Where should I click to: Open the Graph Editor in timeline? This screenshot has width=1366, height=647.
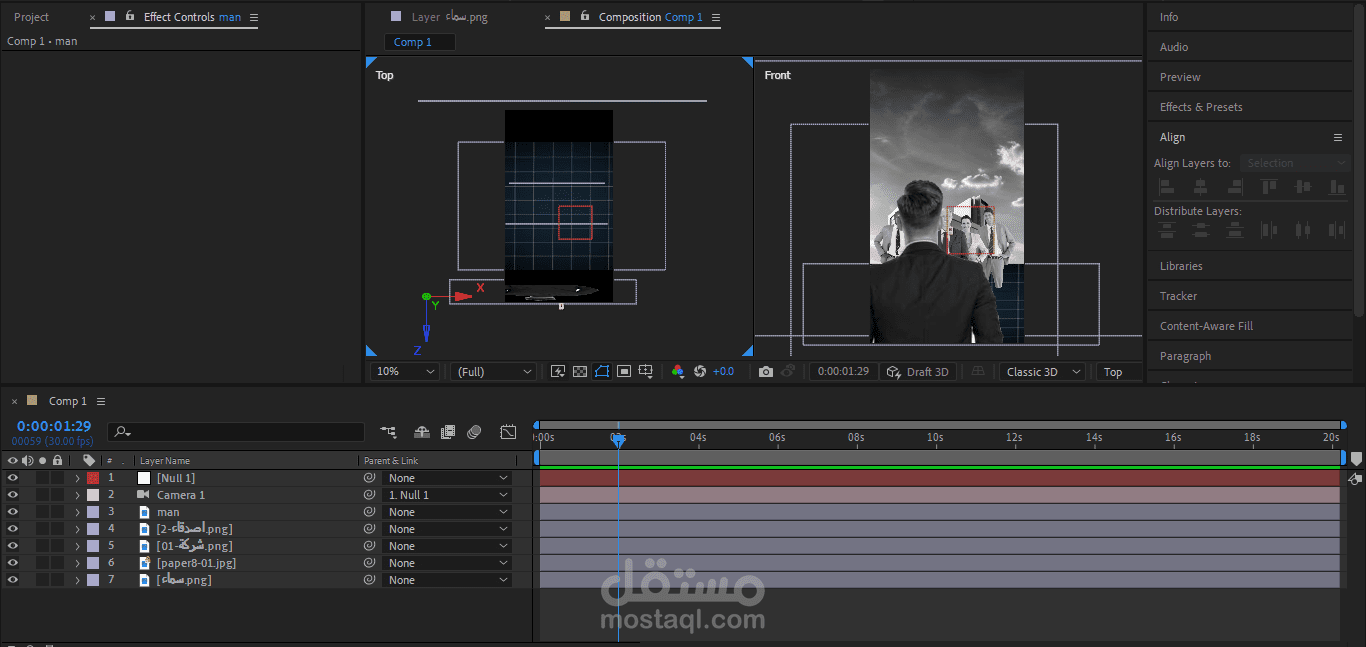pos(508,432)
